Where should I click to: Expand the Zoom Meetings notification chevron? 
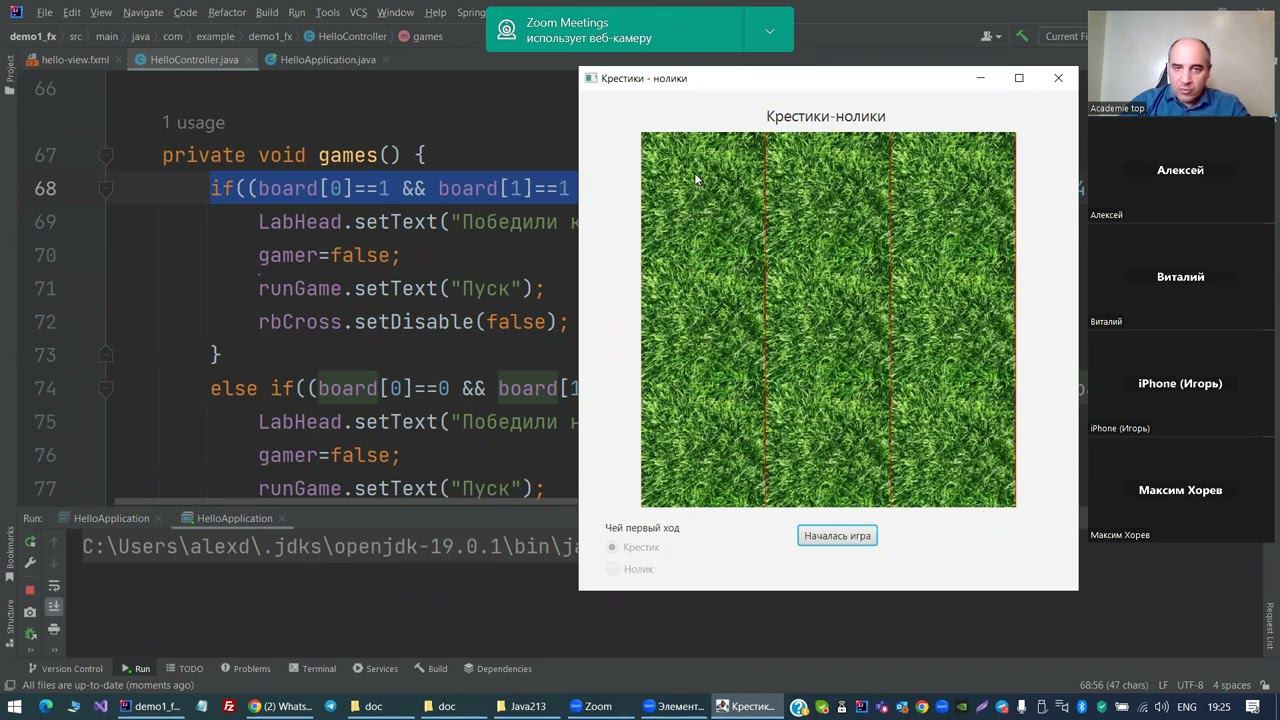[769, 31]
